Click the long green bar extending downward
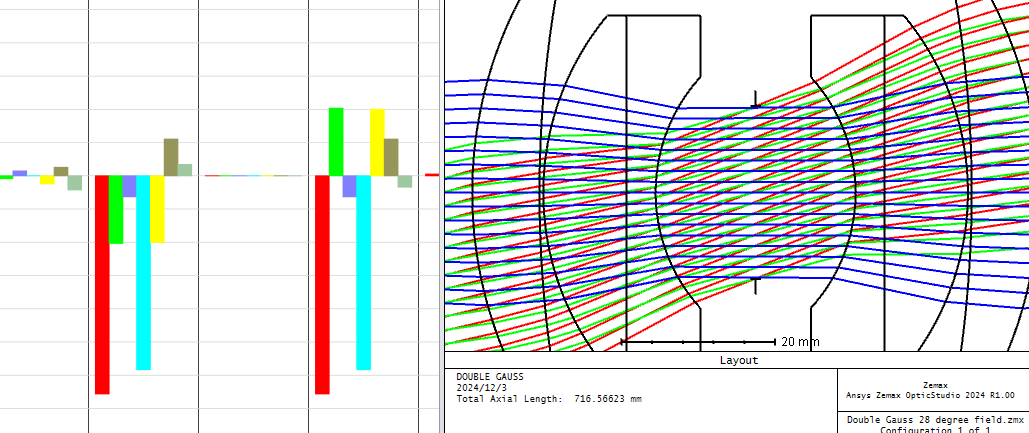The width and height of the screenshot is (1029, 433). pos(116,209)
